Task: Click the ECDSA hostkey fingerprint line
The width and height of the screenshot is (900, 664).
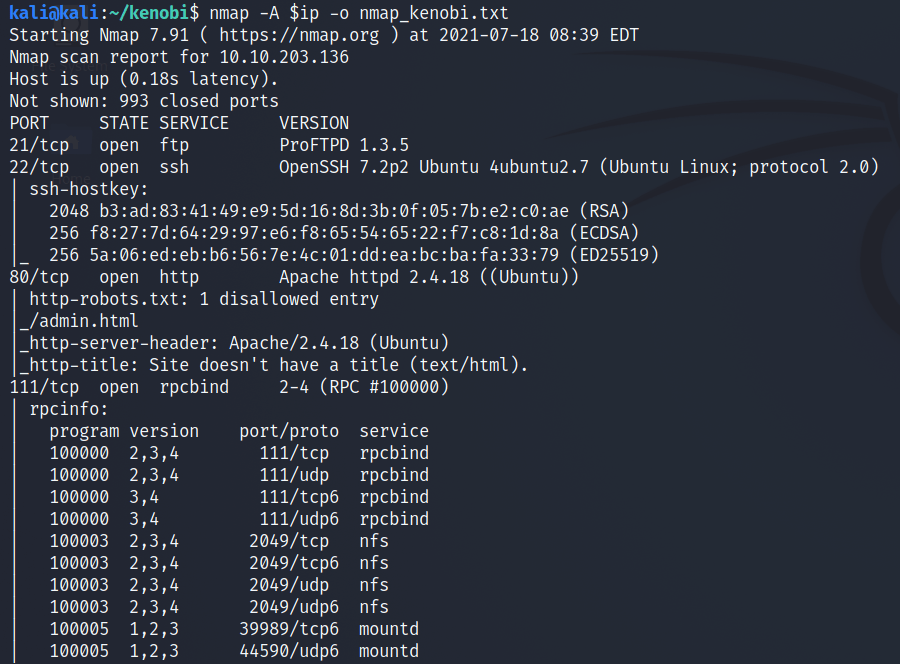Action: (344, 233)
